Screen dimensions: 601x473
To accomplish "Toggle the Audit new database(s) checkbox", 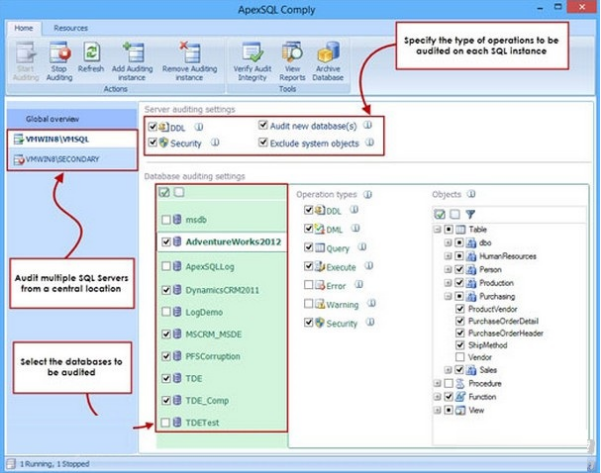I will pyautogui.click(x=262, y=127).
